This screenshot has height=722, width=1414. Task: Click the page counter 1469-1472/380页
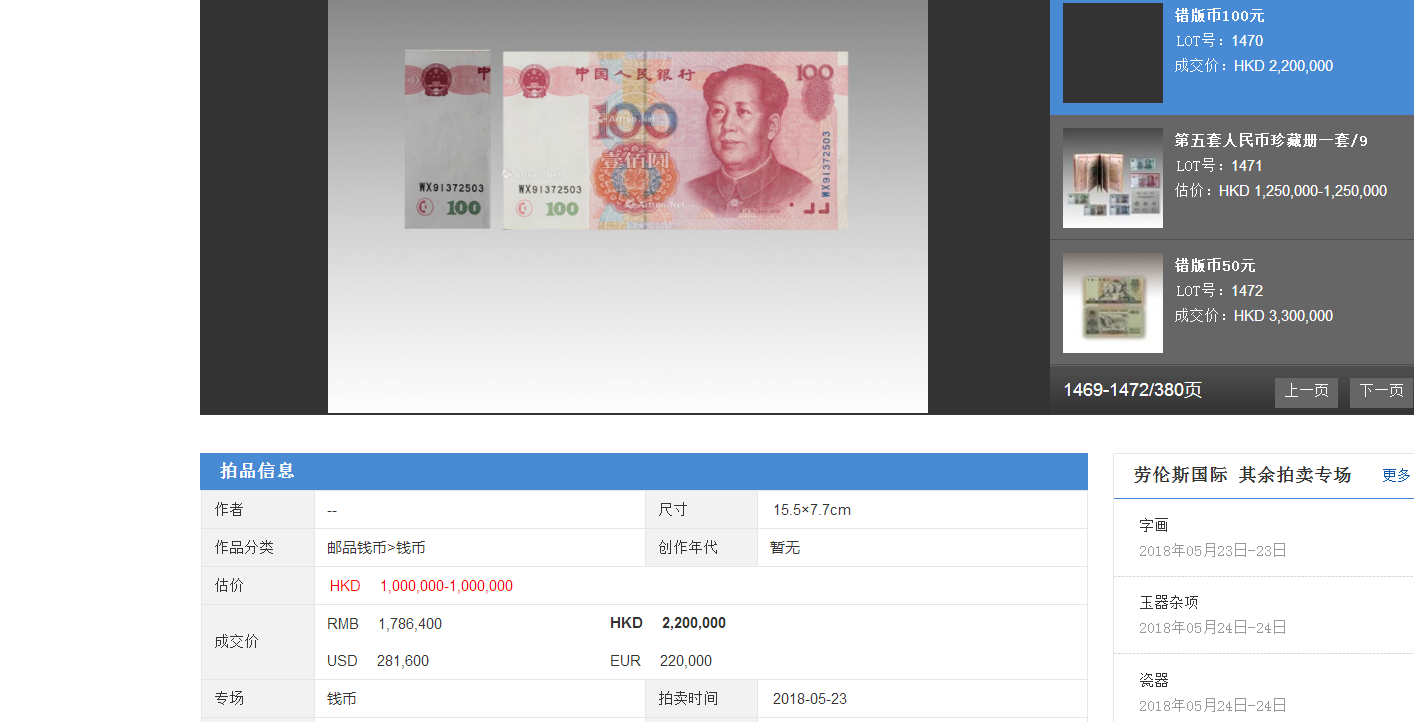[x=1133, y=390]
